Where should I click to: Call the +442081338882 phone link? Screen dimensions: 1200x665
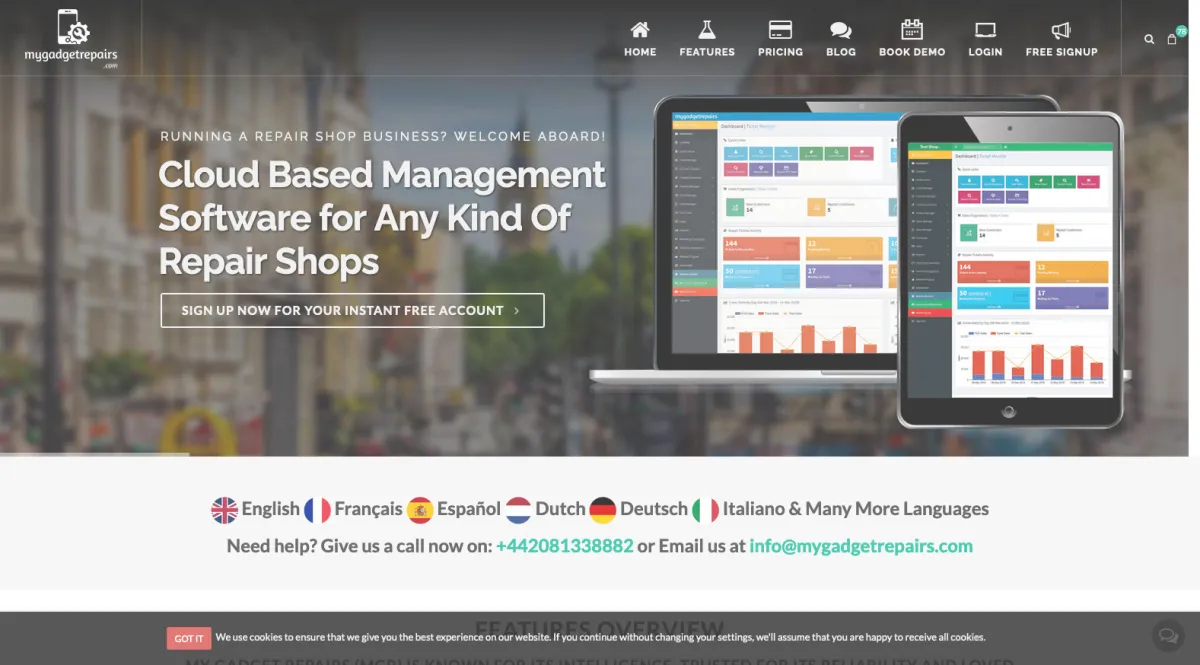tap(564, 546)
